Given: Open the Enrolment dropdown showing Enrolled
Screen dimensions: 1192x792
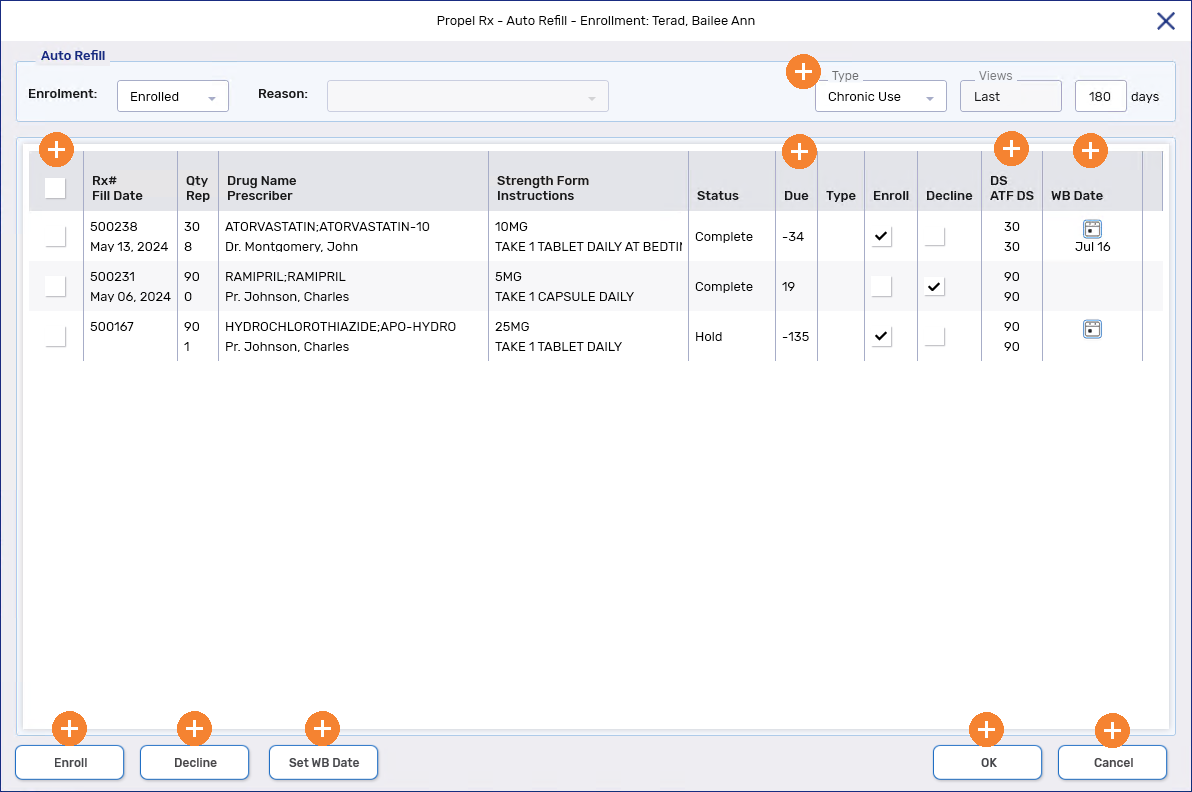Looking at the screenshot, I should [172, 95].
